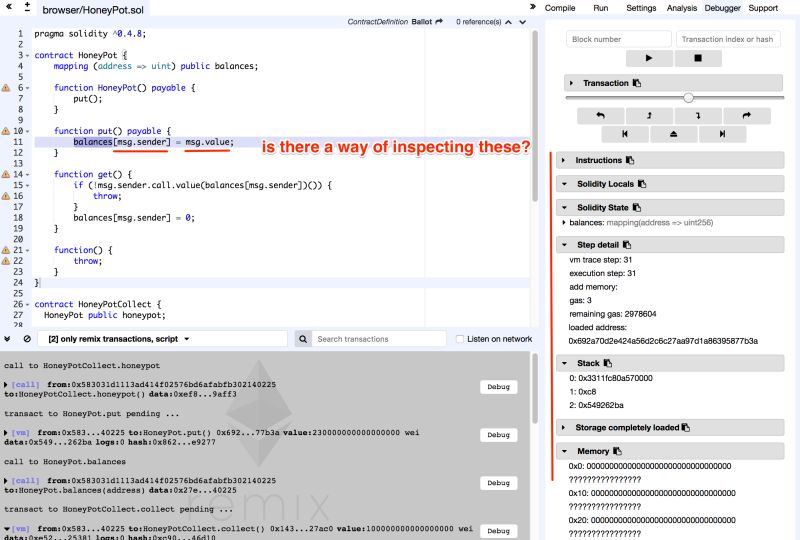Copy the Transaction panel contents
This screenshot has height=540, width=800.
637,83
